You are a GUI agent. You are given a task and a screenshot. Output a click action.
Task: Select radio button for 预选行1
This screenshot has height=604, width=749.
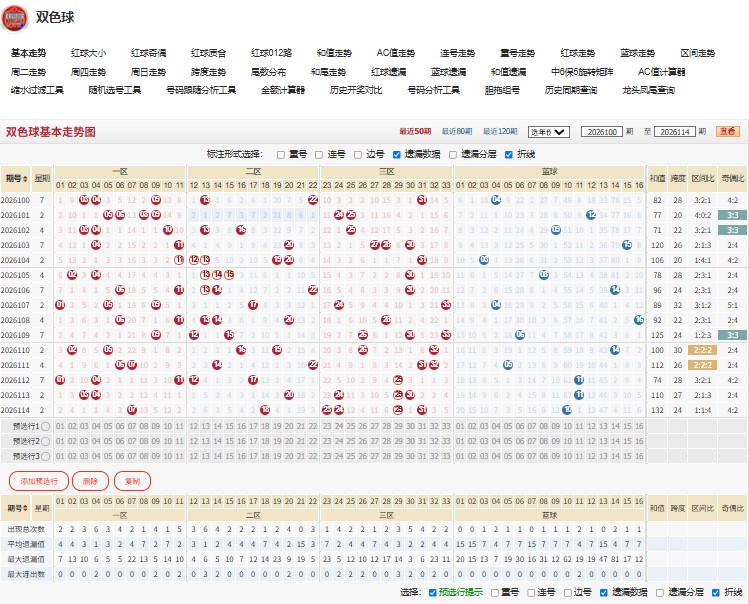coord(45,426)
